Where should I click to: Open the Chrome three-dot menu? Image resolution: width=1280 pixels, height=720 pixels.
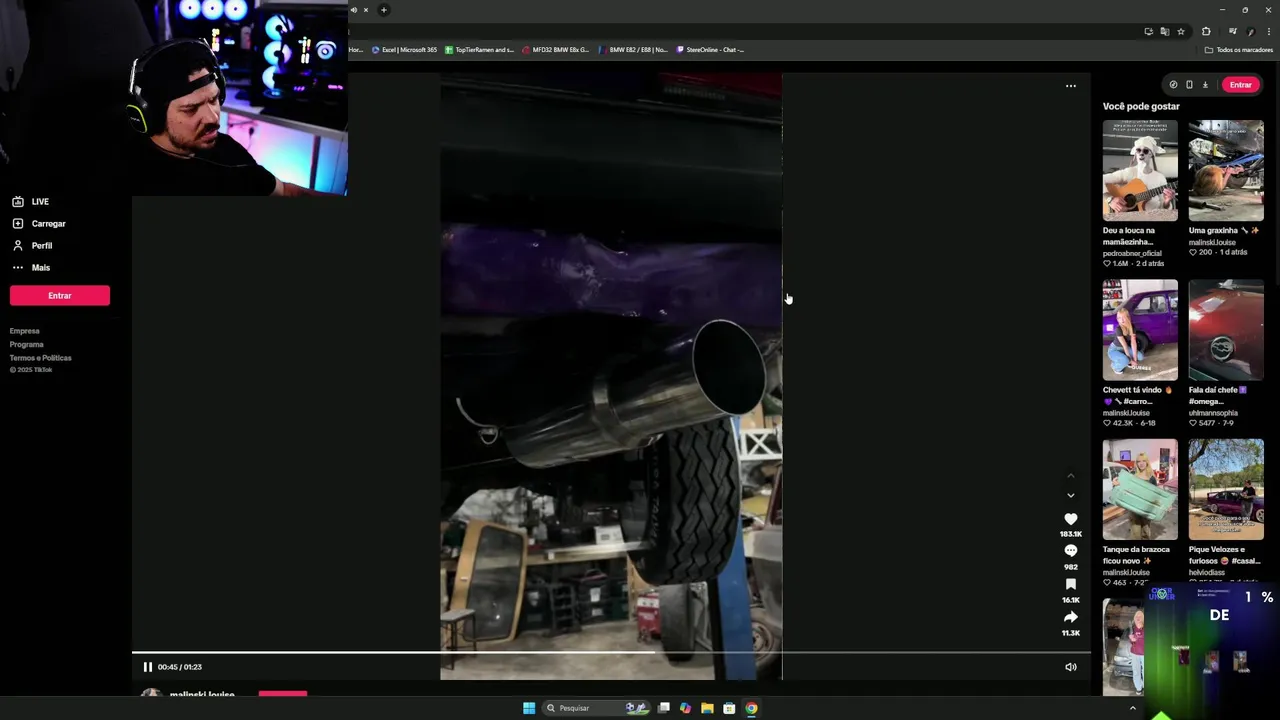(1268, 32)
